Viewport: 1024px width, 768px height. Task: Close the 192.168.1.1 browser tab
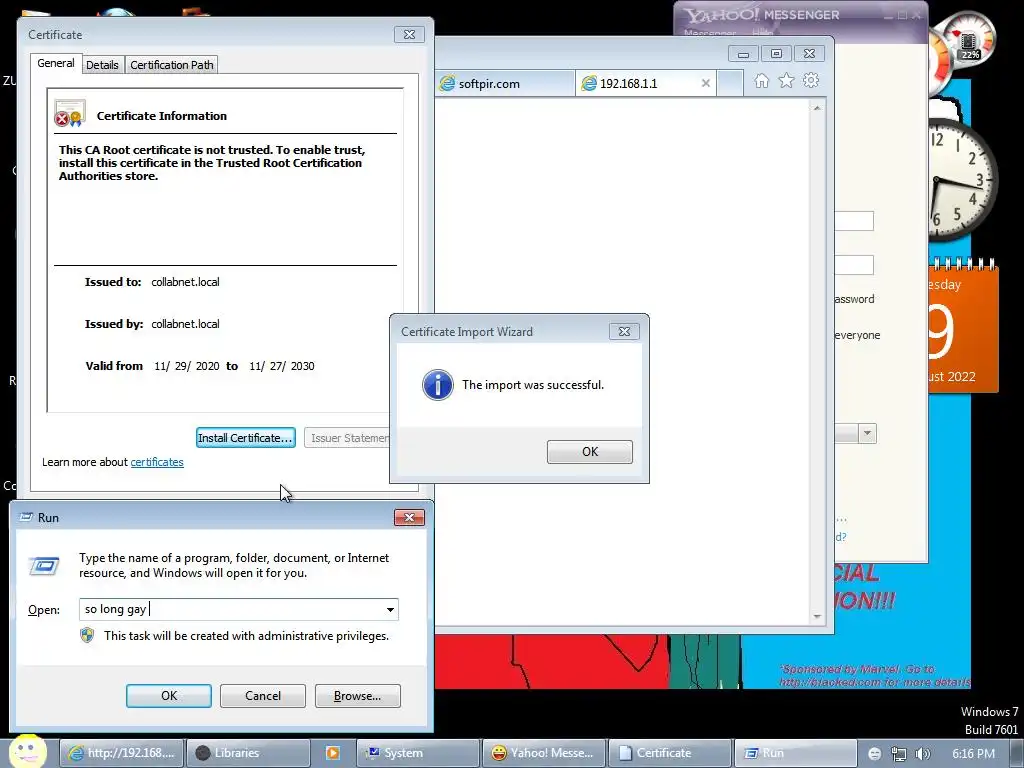click(705, 83)
